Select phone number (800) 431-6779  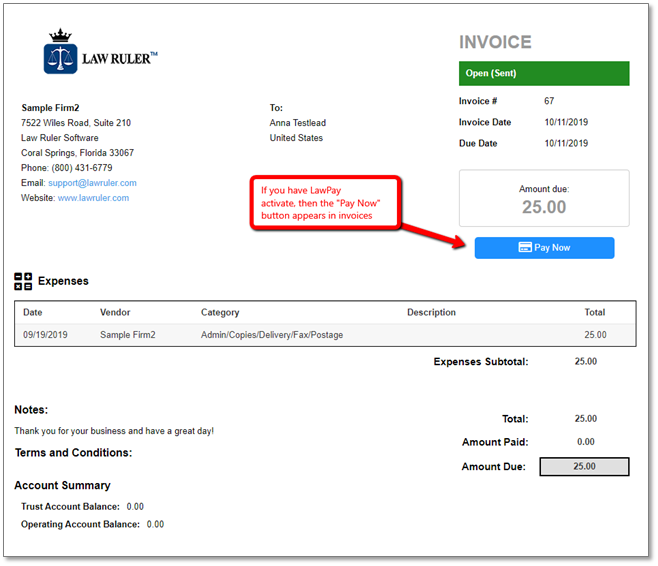(82, 168)
